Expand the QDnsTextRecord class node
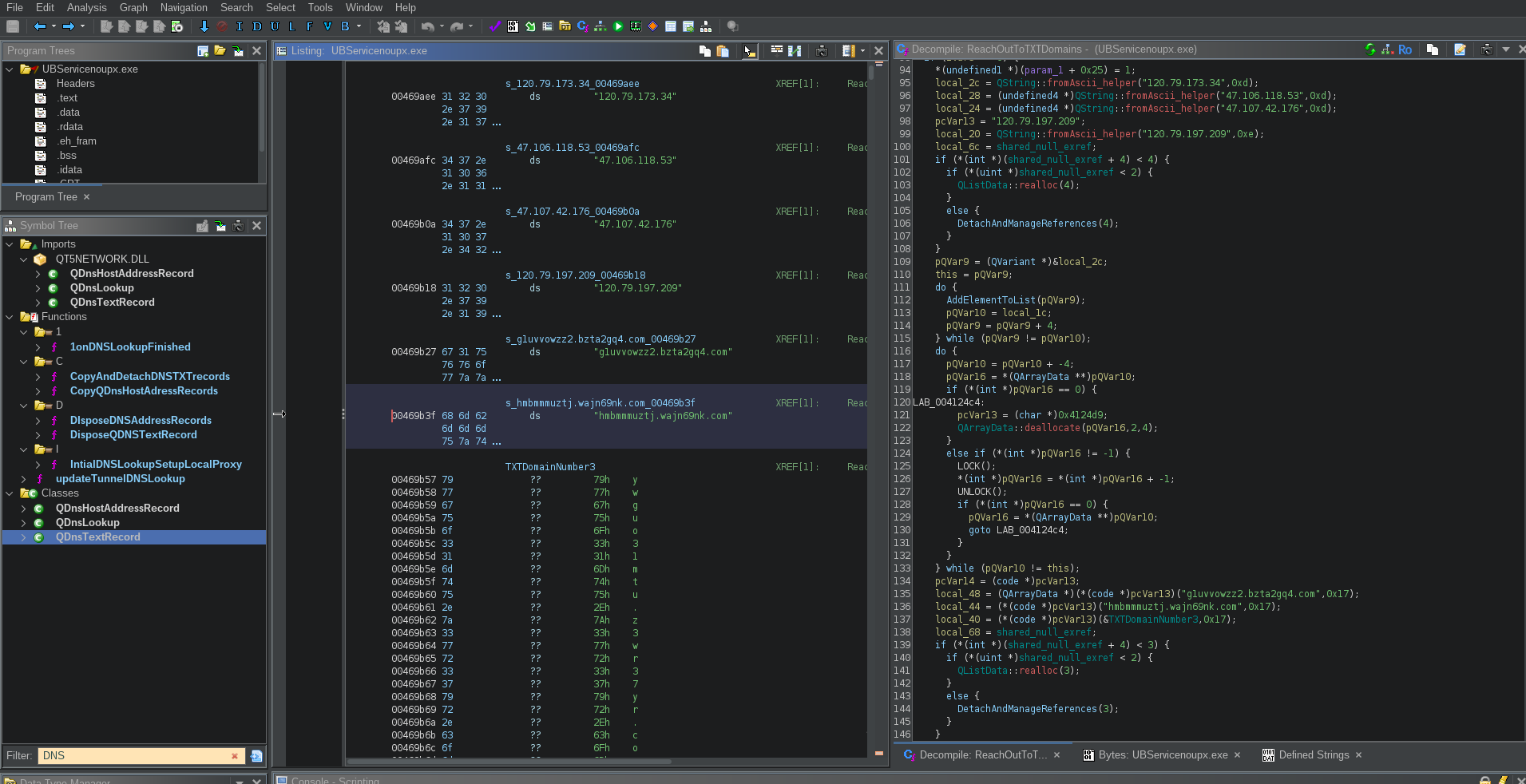Screen dimensions: 1526x784 [x=23, y=537]
